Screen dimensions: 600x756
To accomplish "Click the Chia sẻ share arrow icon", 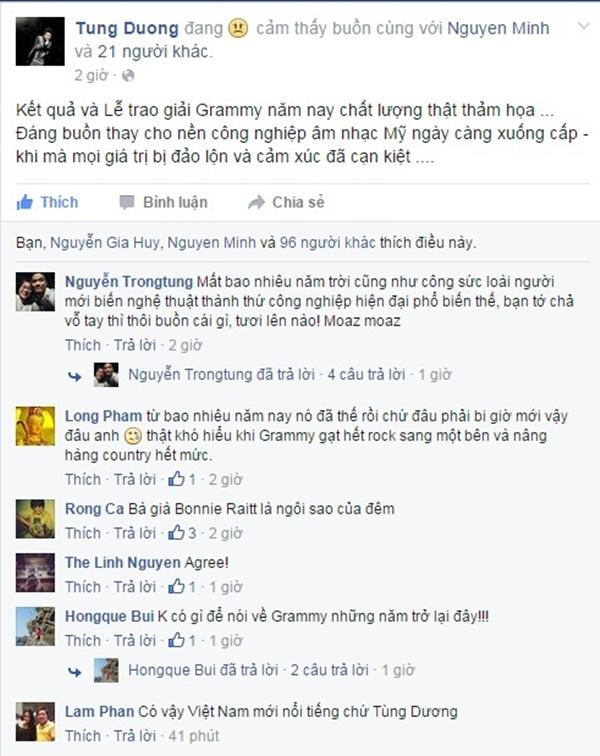I will click(x=256, y=202).
